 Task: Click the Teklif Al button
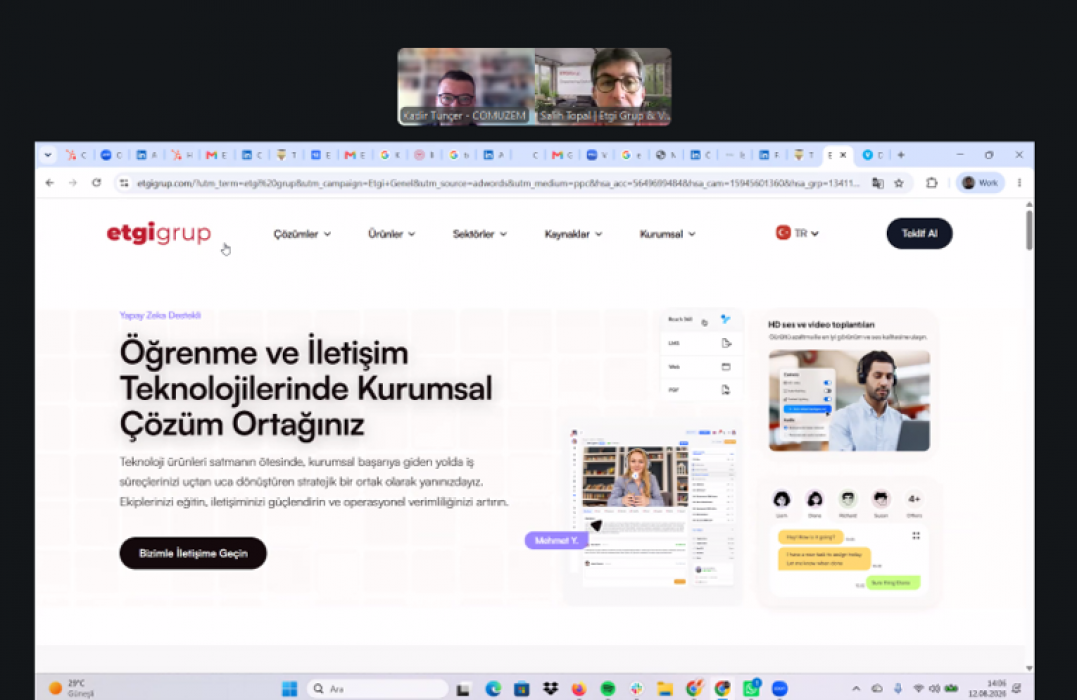coord(919,234)
